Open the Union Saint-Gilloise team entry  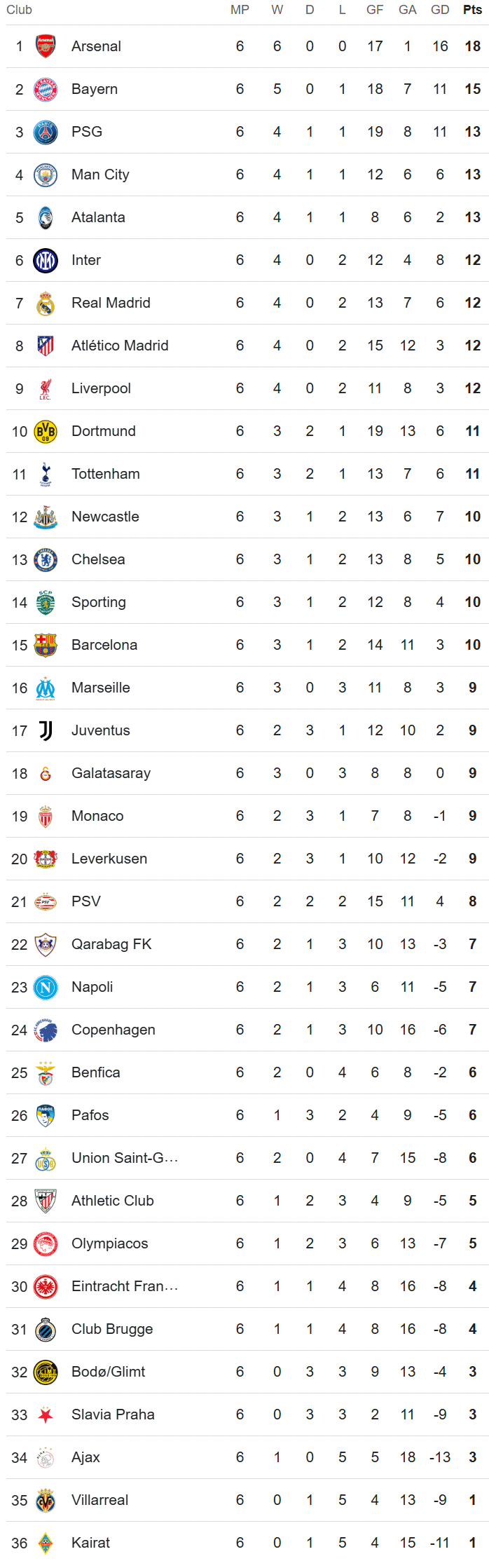(125, 1158)
